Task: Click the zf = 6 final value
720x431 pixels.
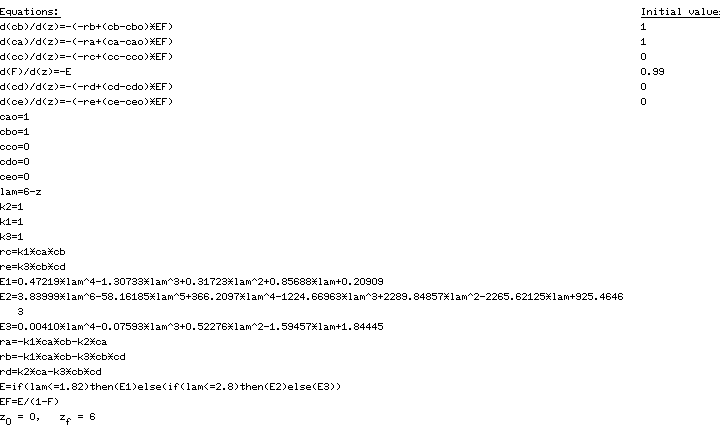Action: point(76,417)
